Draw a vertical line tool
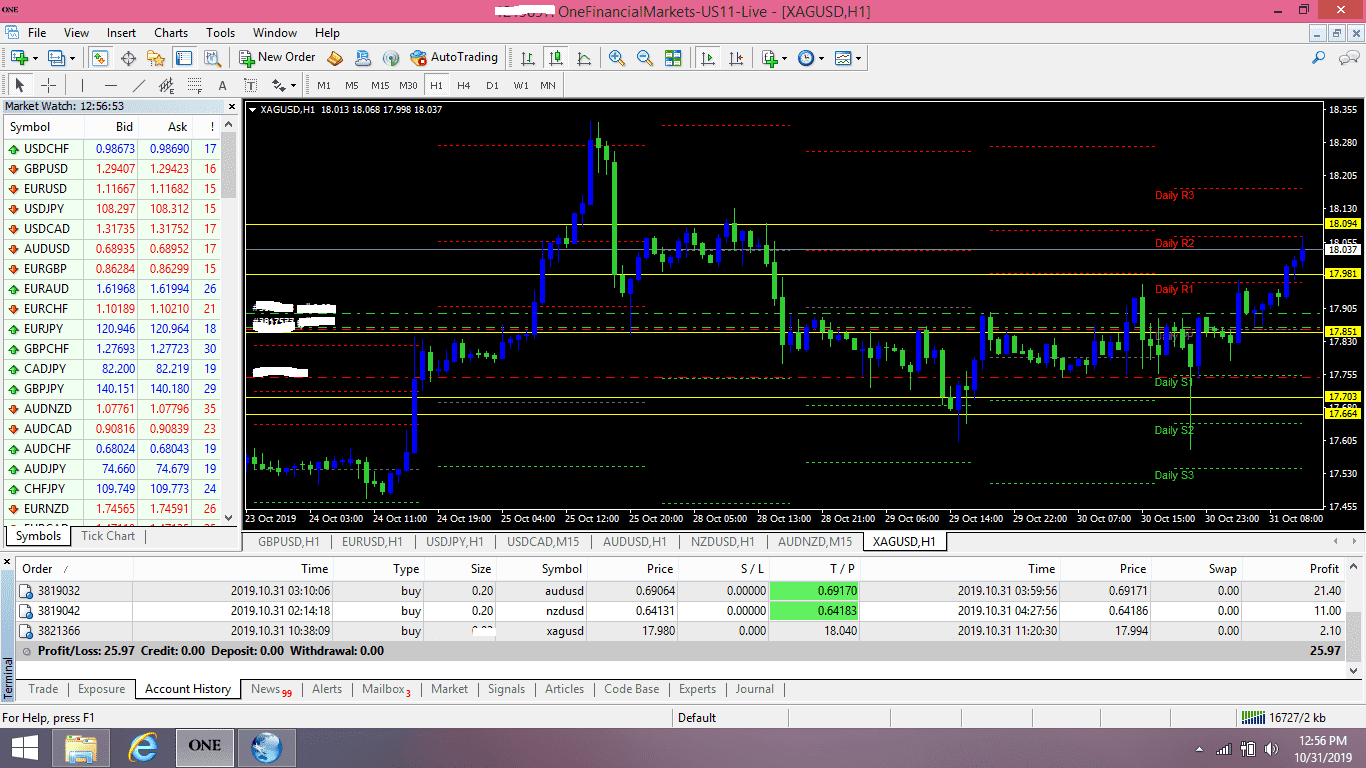This screenshot has height=768, width=1366. pos(82,85)
